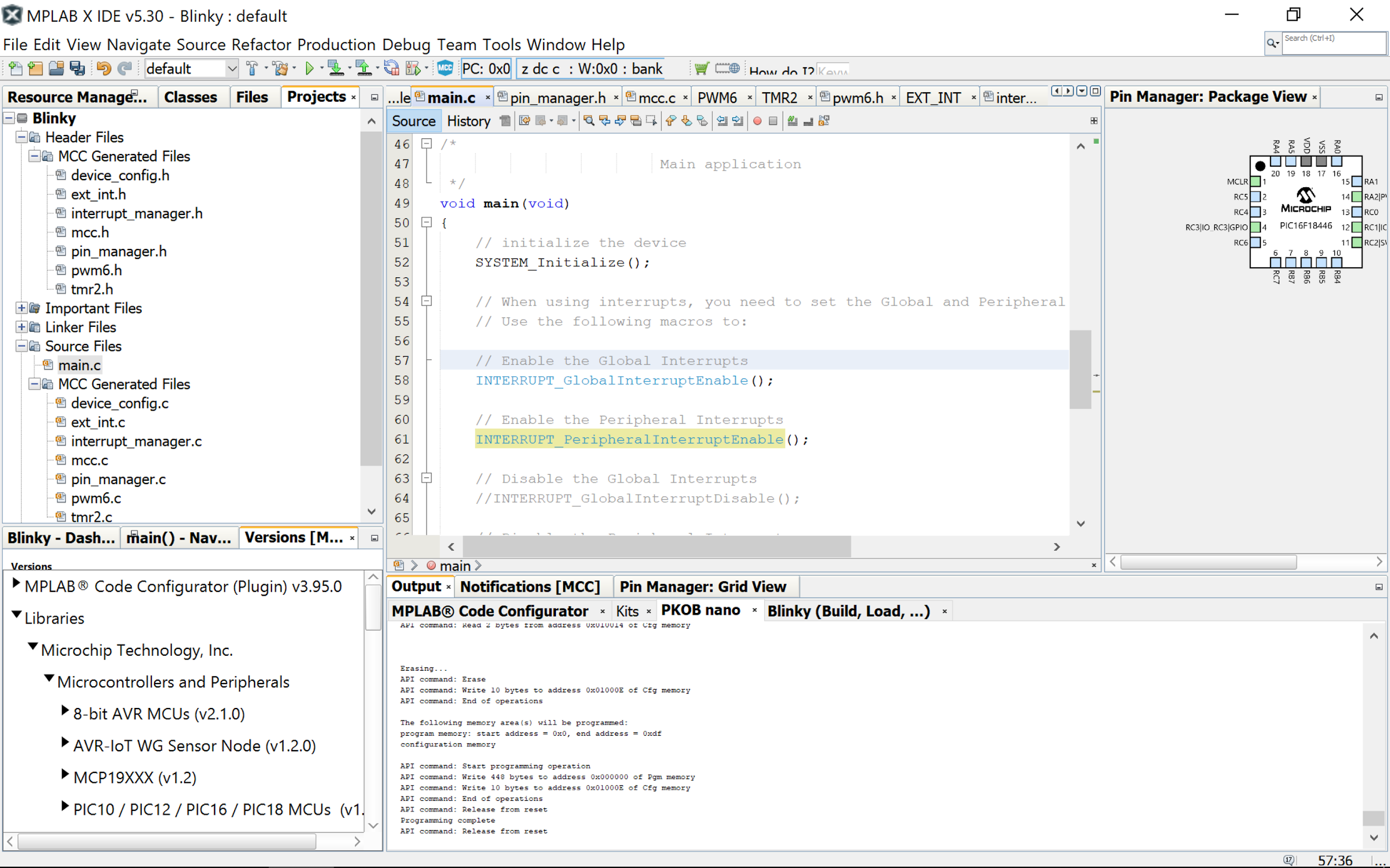Save all files using the disks icon

(x=77, y=69)
